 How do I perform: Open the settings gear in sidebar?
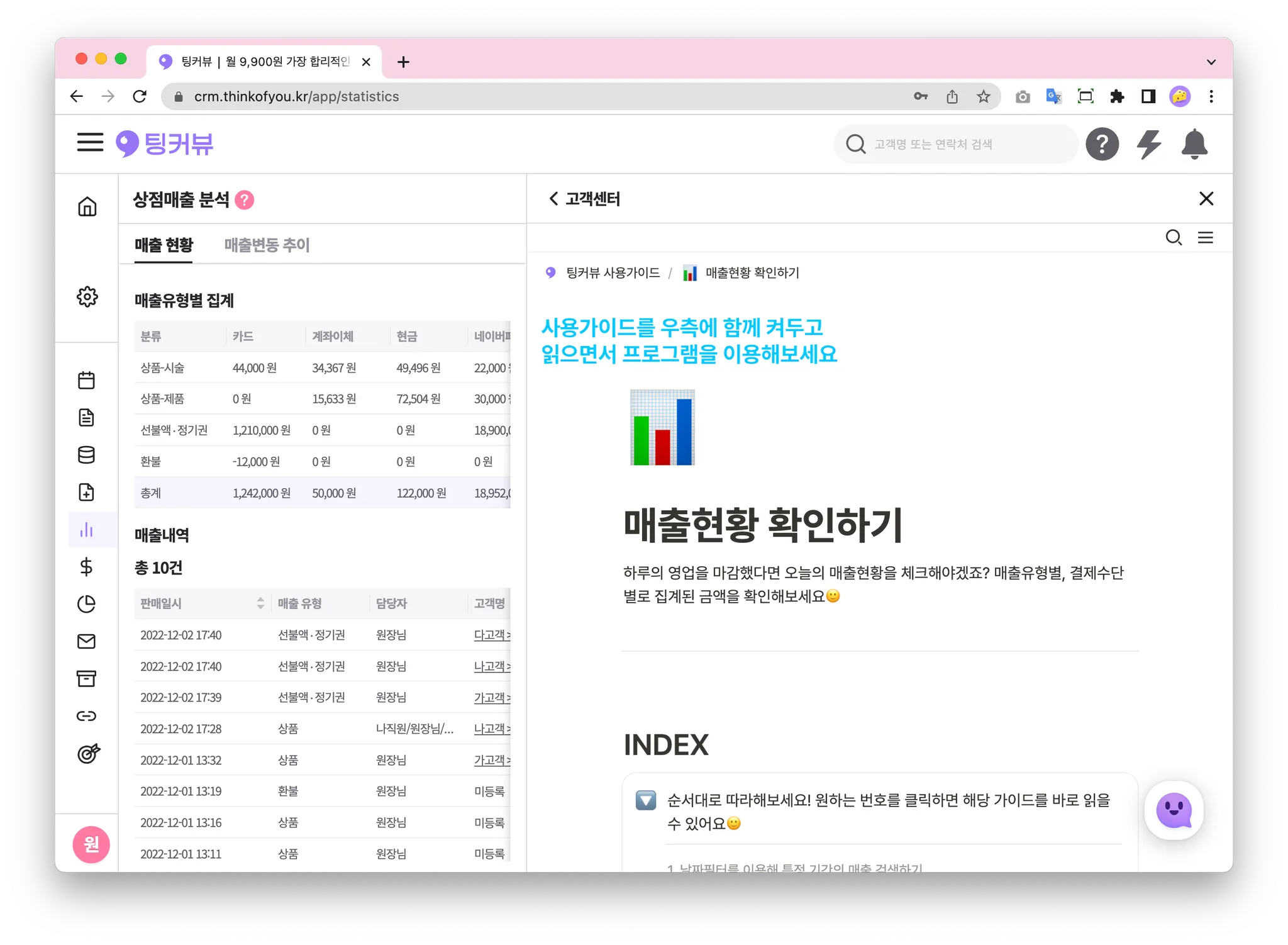point(87,296)
